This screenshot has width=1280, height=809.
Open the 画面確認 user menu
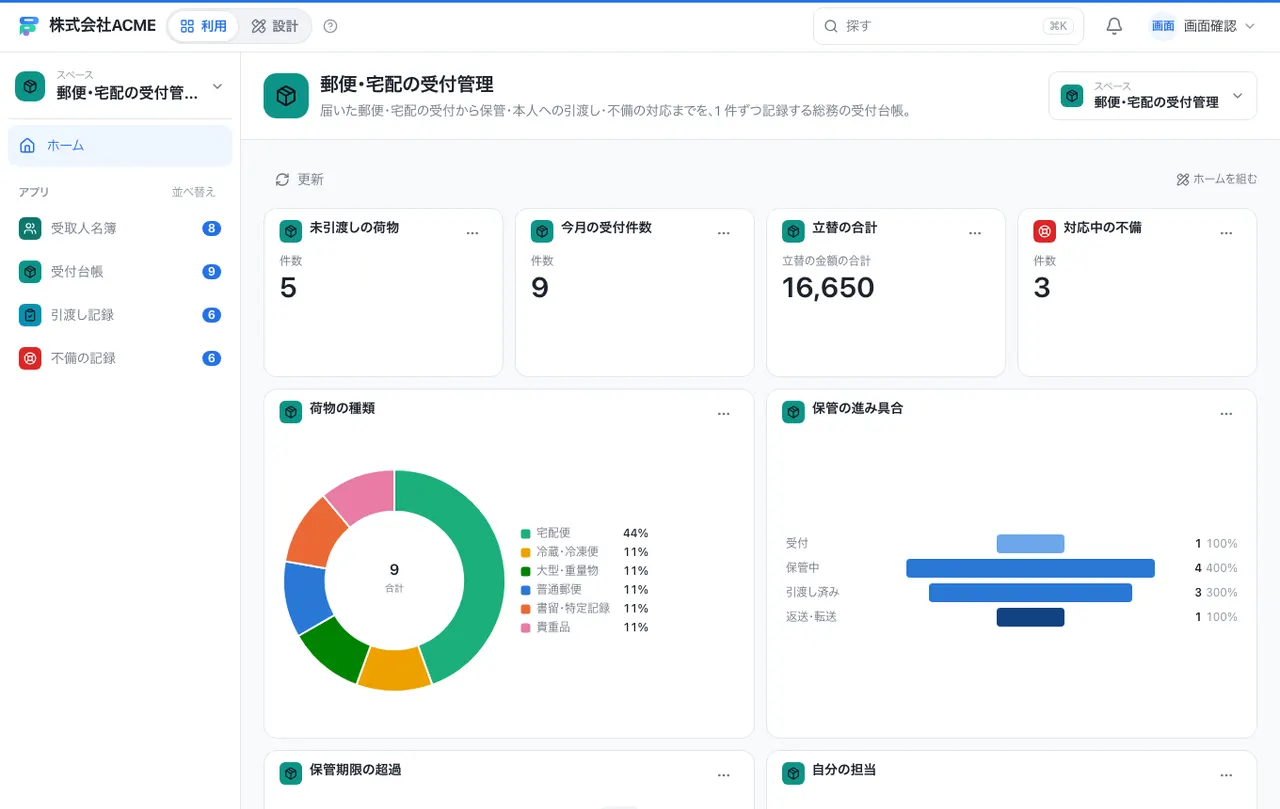tap(1202, 26)
